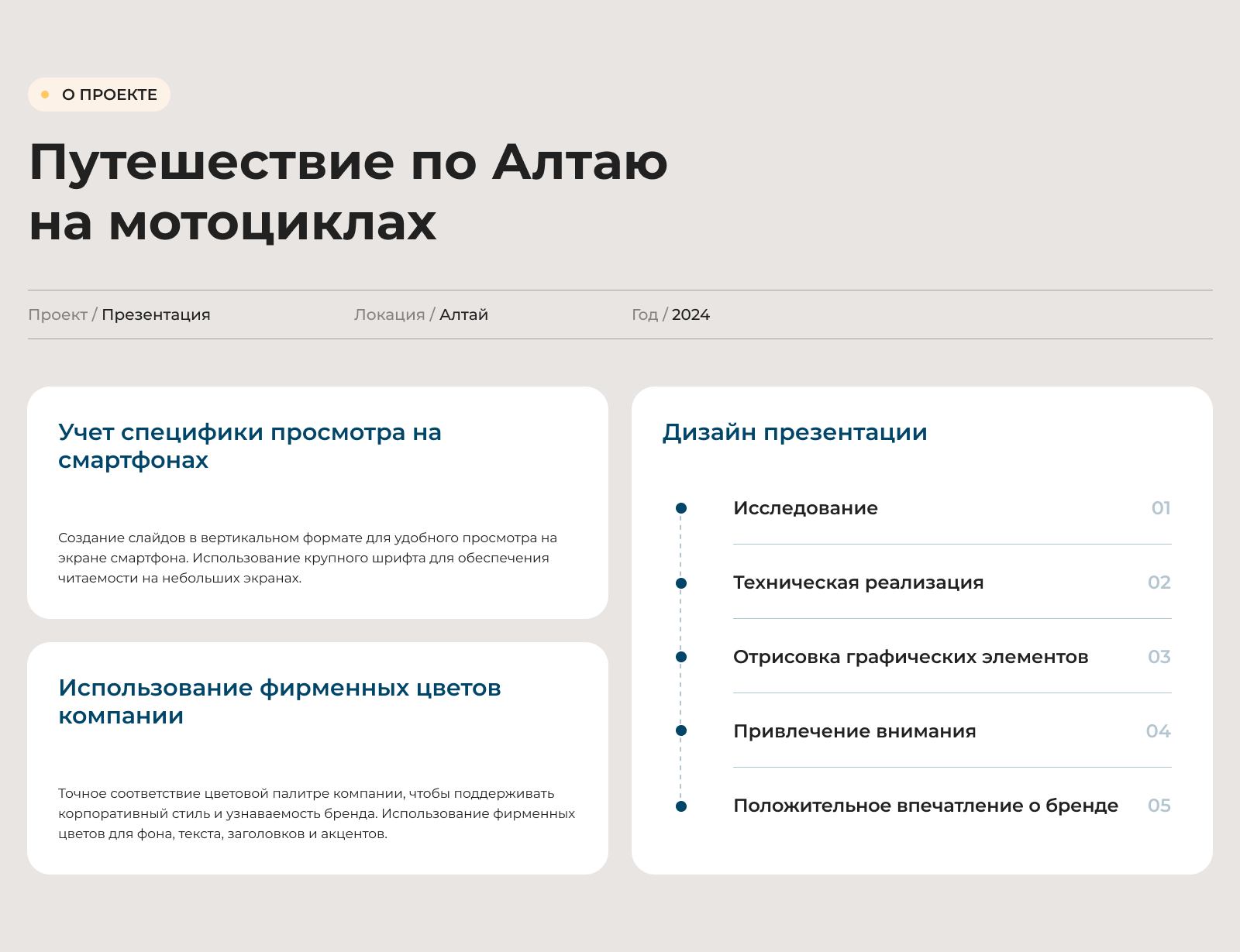Select the timeline dot next to Исследование
Image resolution: width=1240 pixels, height=952 pixels.
(681, 507)
